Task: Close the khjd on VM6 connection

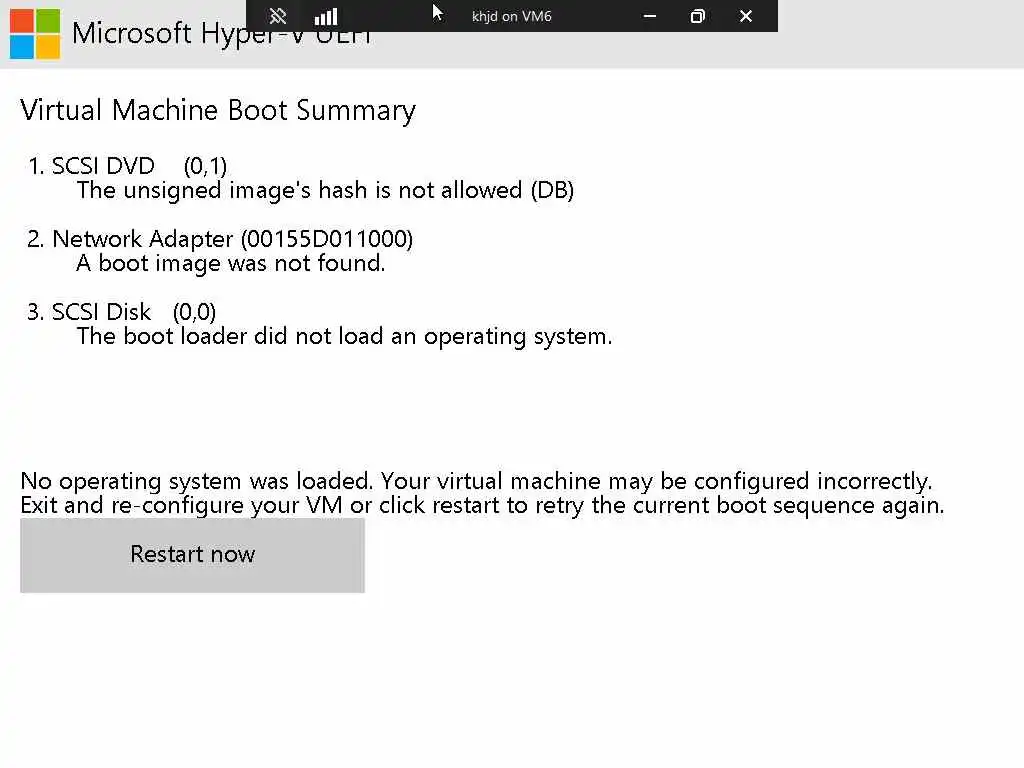Action: click(x=746, y=16)
